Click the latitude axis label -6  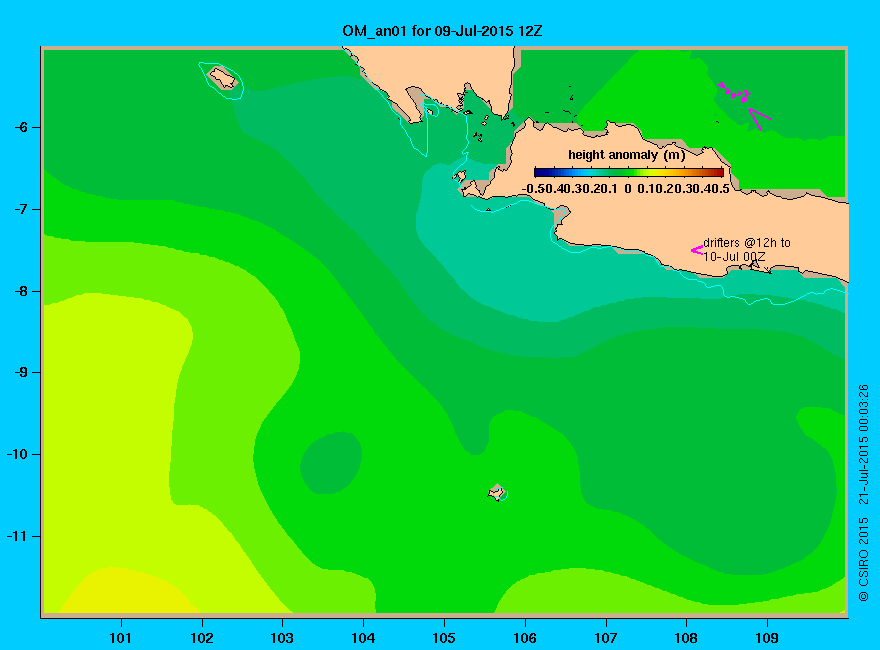(x=21, y=127)
